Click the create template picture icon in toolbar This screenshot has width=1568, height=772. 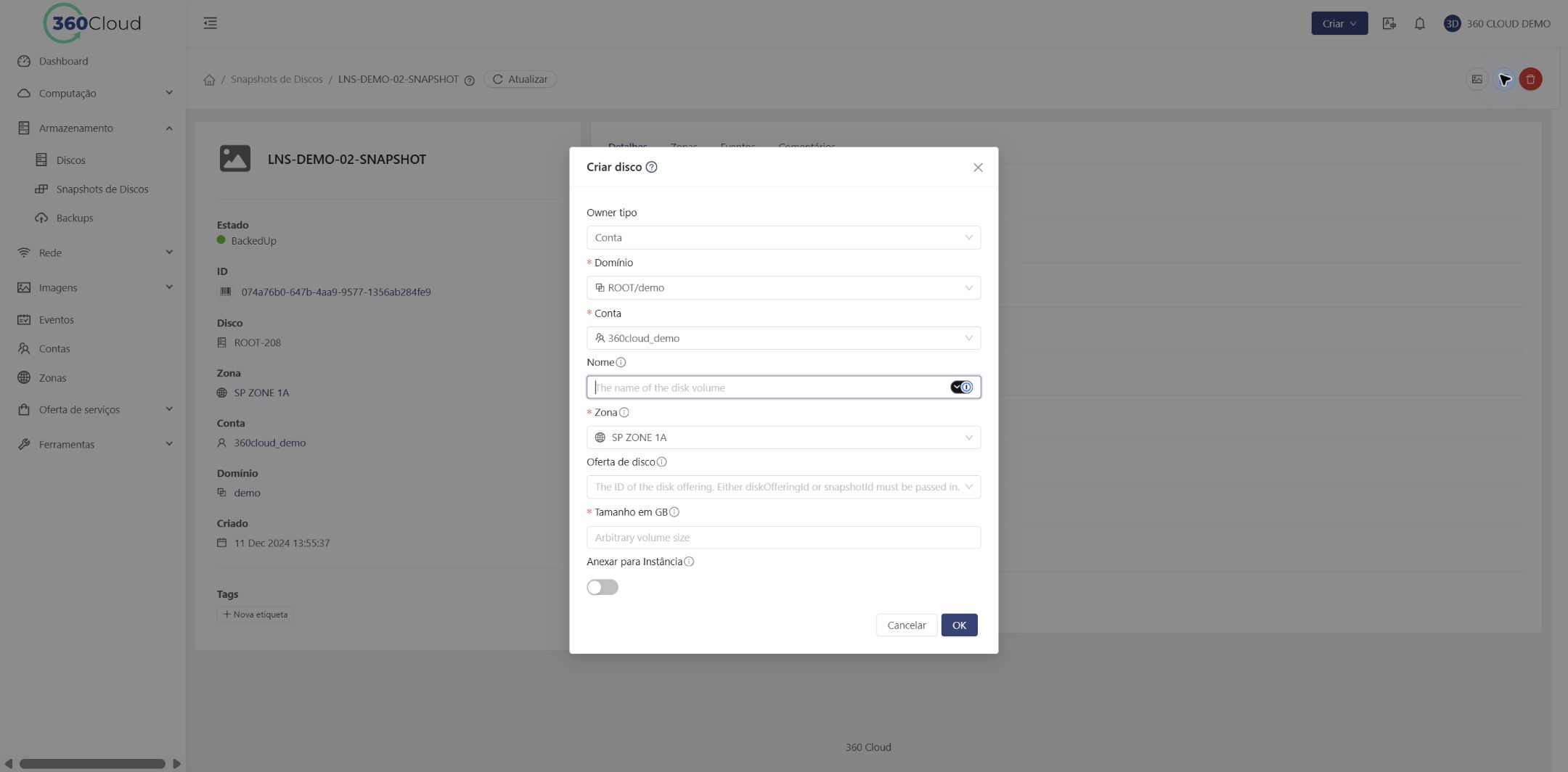(x=1477, y=79)
